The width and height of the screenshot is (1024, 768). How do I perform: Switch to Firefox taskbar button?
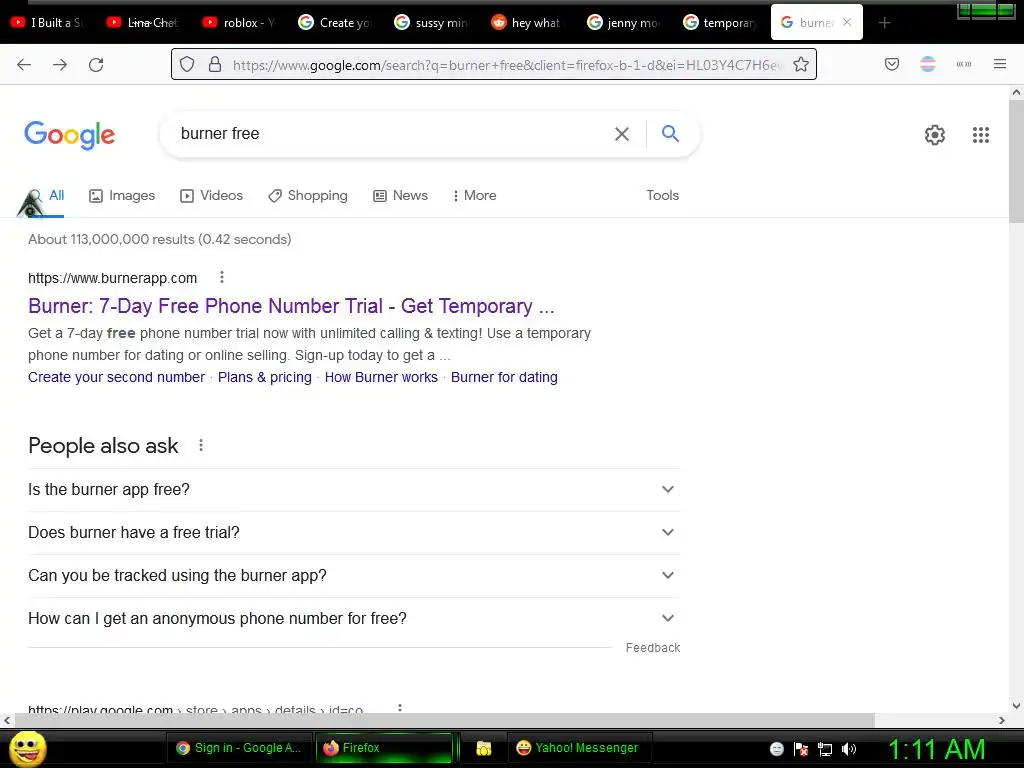point(384,748)
